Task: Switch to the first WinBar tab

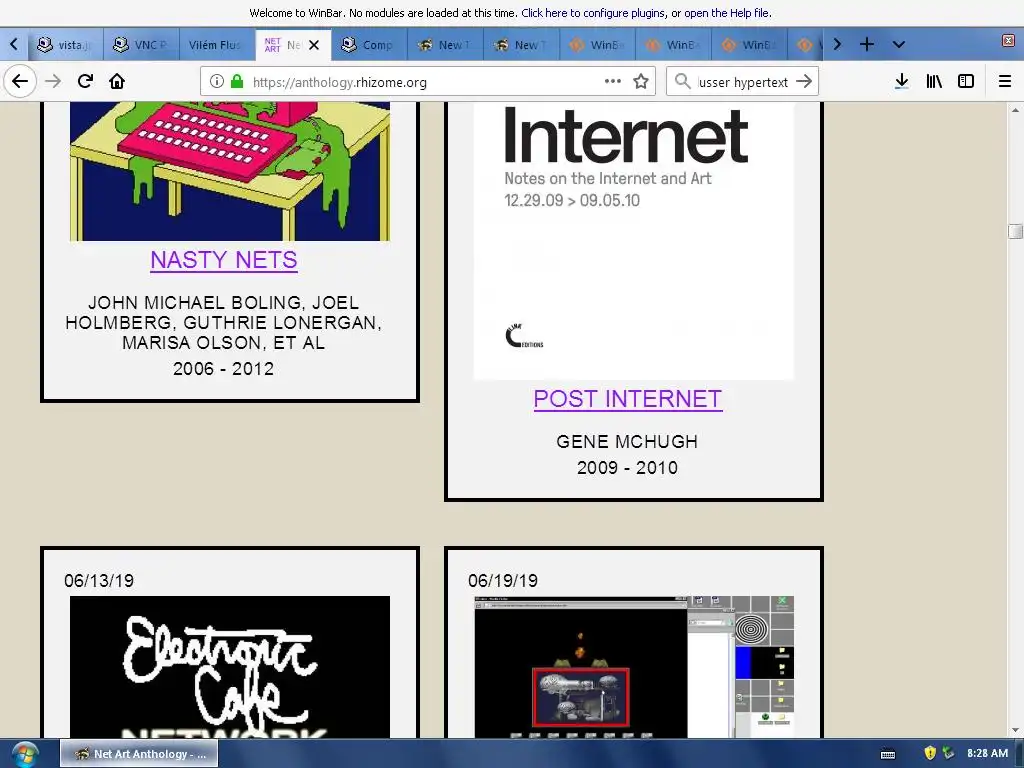Action: [597, 44]
